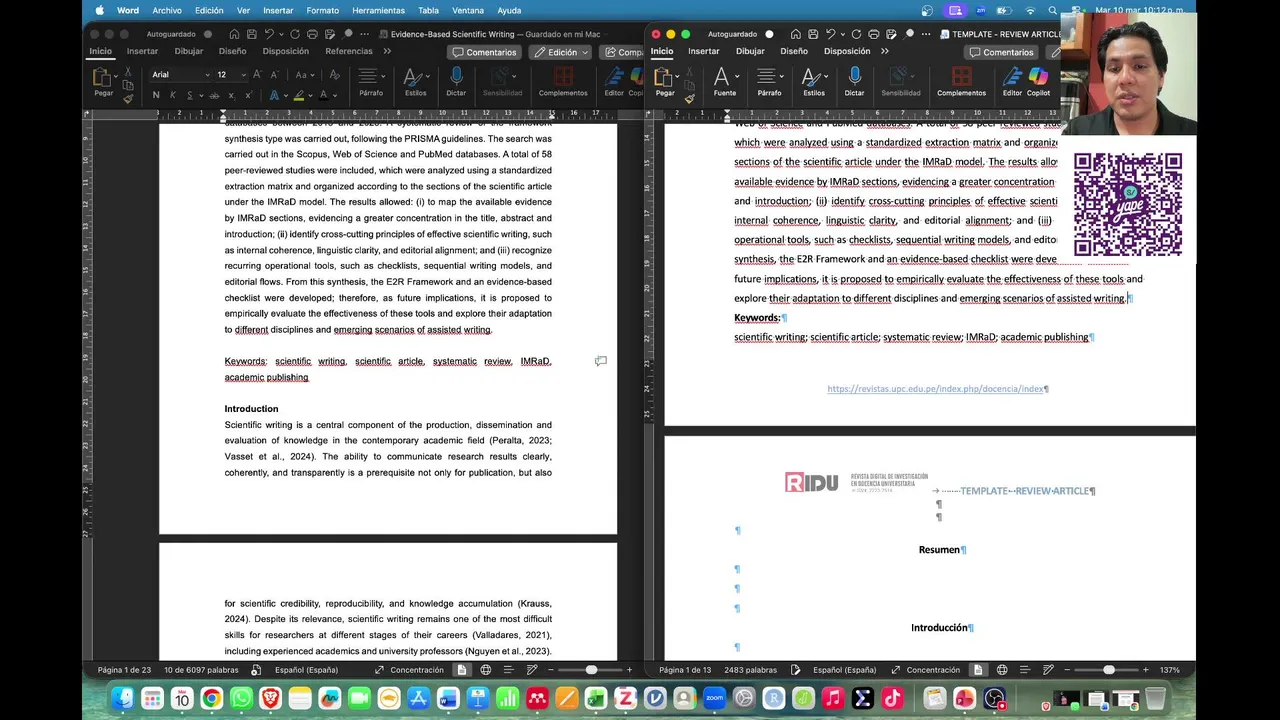Screen dimensions: 1280x720
Task: Click Cut scissors icon in left window
Action: coord(128,72)
